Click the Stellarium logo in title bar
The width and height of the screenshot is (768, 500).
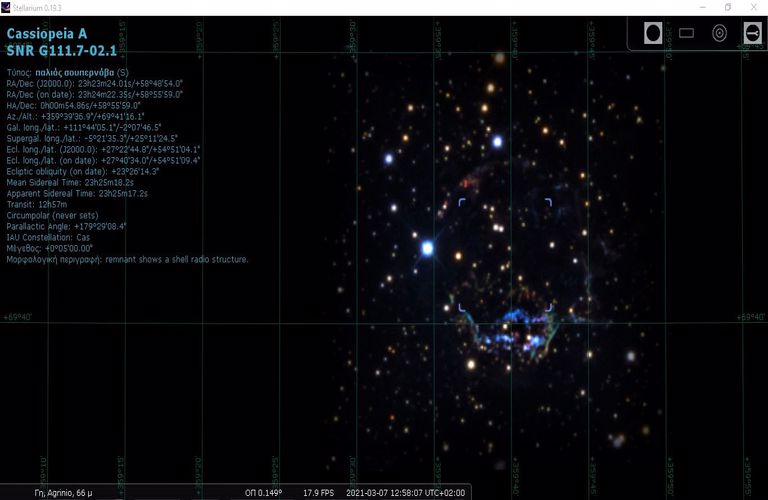coord(6,7)
